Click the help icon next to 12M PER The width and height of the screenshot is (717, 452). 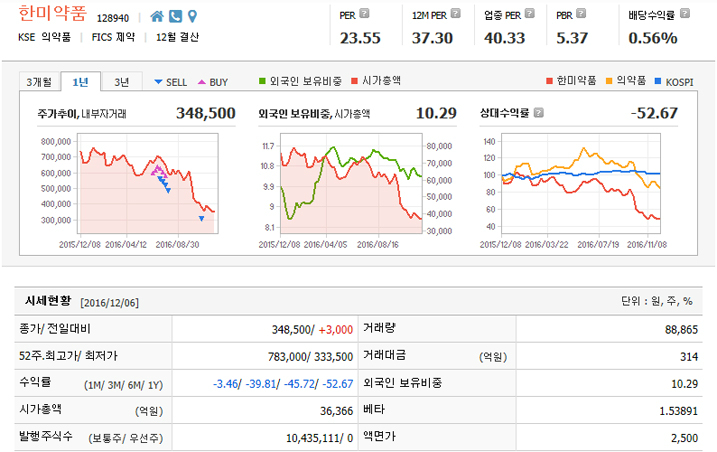tap(448, 15)
